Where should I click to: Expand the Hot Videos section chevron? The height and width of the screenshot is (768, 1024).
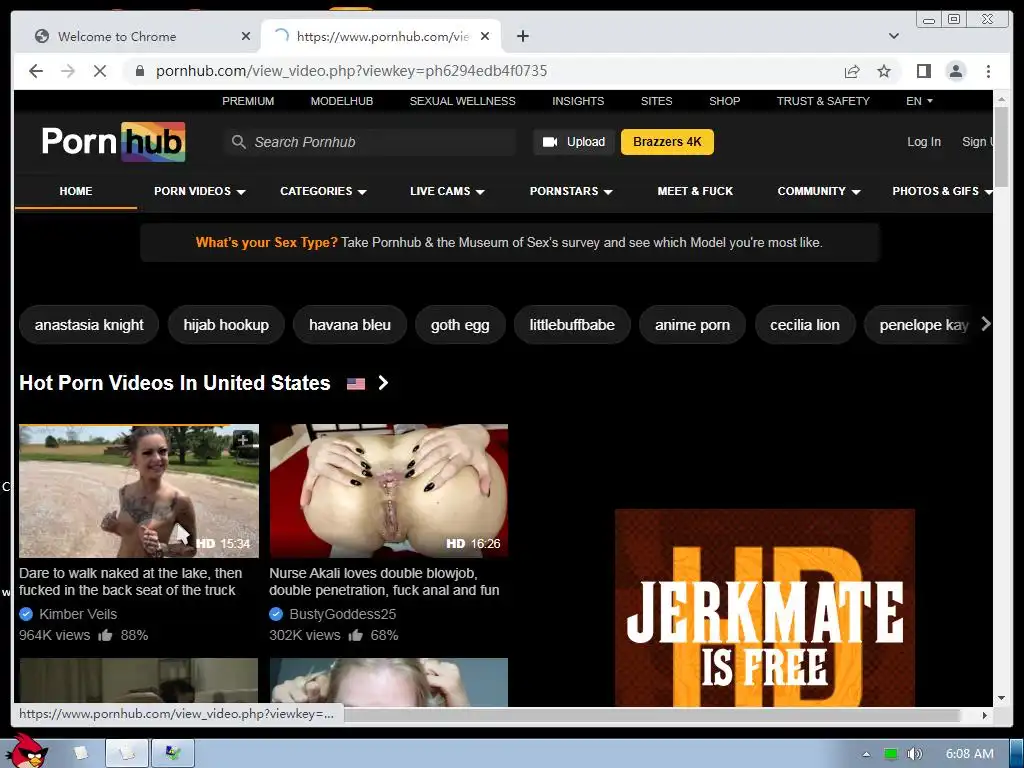click(383, 383)
